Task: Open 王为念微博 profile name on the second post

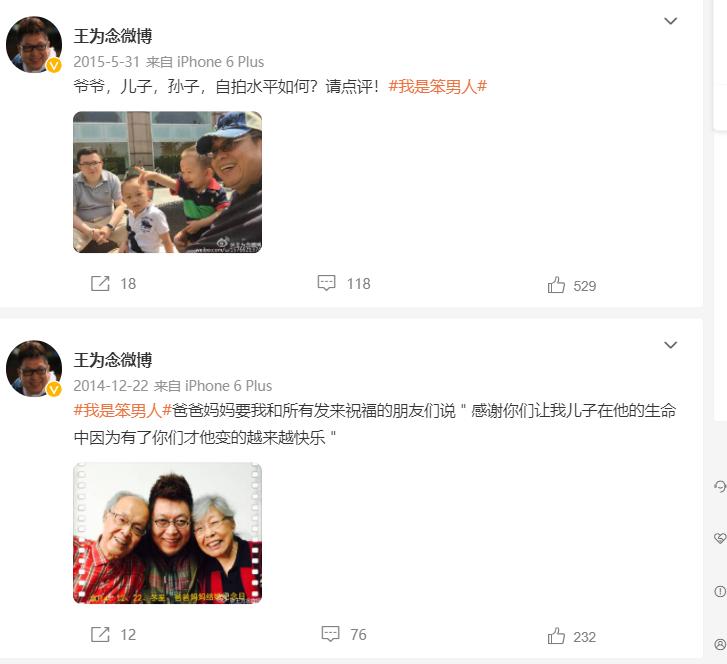Action: click(x=113, y=360)
